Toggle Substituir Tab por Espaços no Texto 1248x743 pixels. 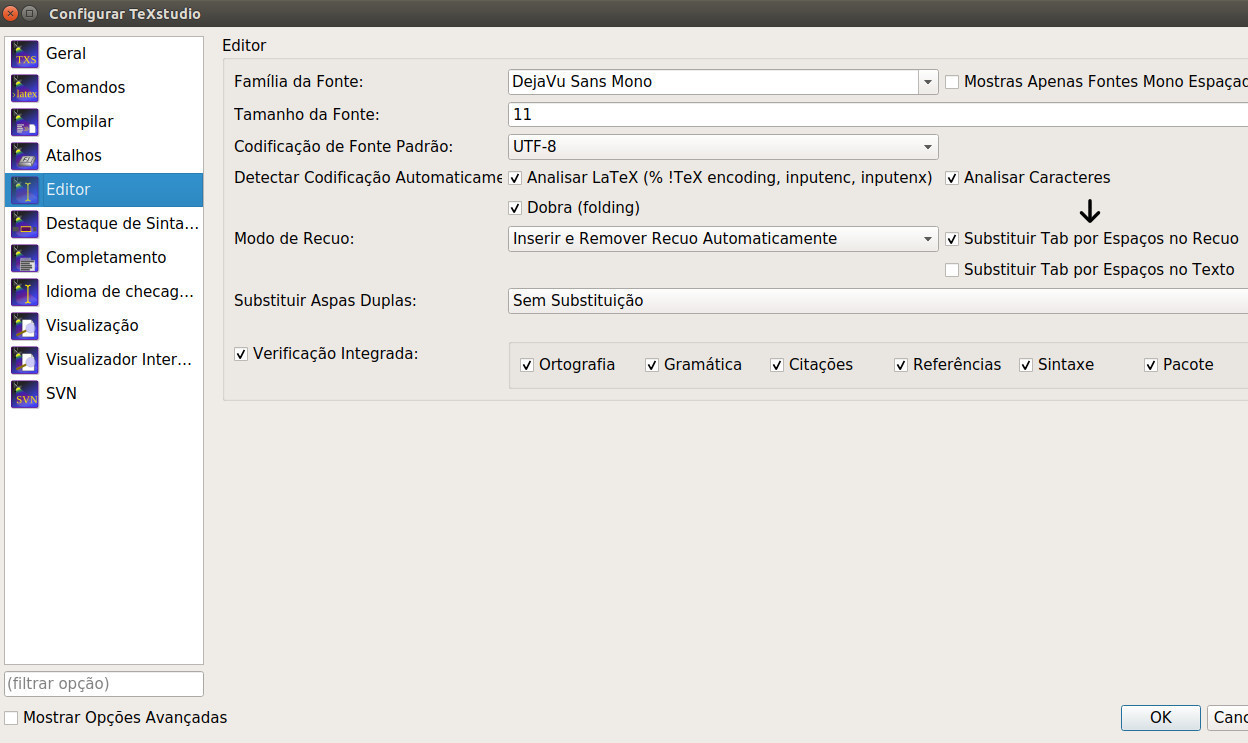pos(952,270)
